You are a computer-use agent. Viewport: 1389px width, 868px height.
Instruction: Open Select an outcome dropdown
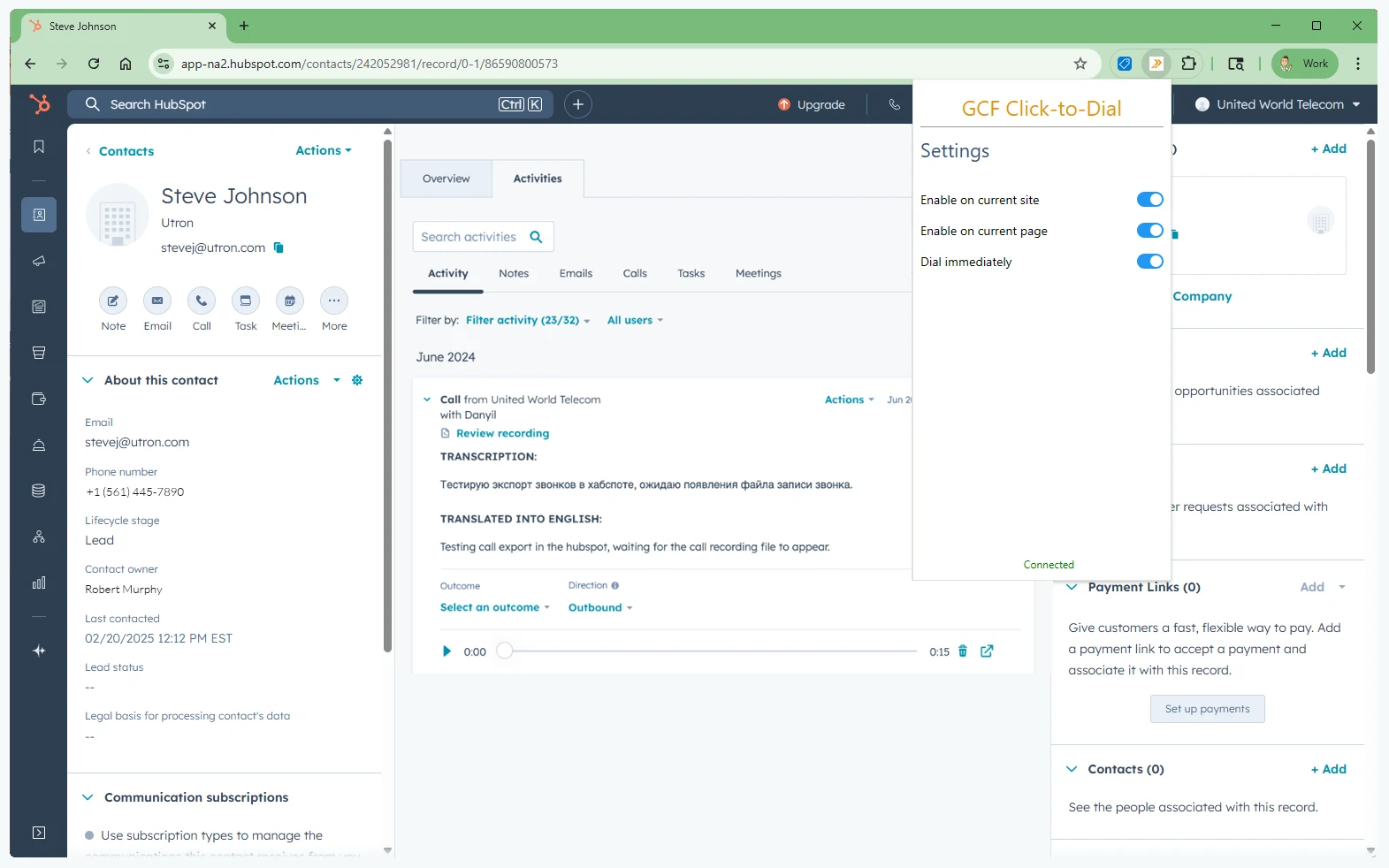coord(495,607)
